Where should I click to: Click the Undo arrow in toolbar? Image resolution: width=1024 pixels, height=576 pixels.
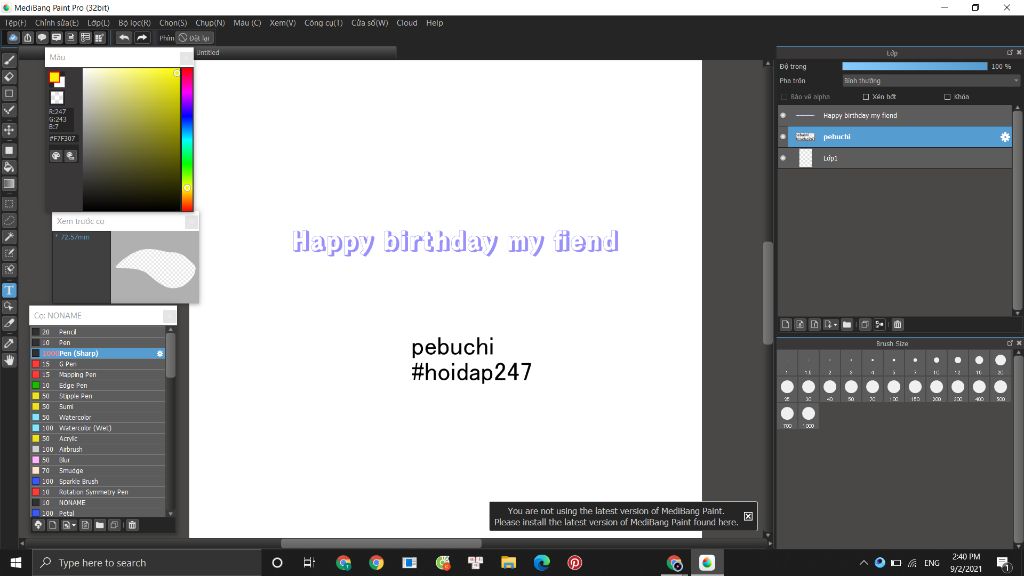pyautogui.click(x=124, y=38)
